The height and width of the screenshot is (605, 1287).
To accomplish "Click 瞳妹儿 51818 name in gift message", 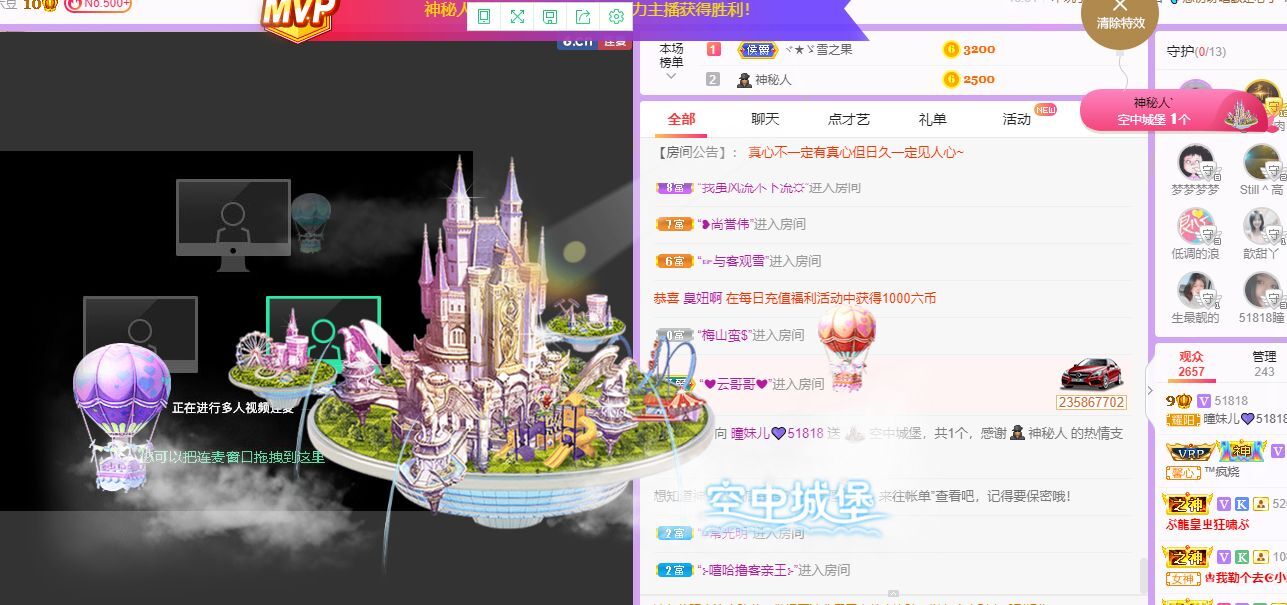I will pyautogui.click(x=777, y=433).
